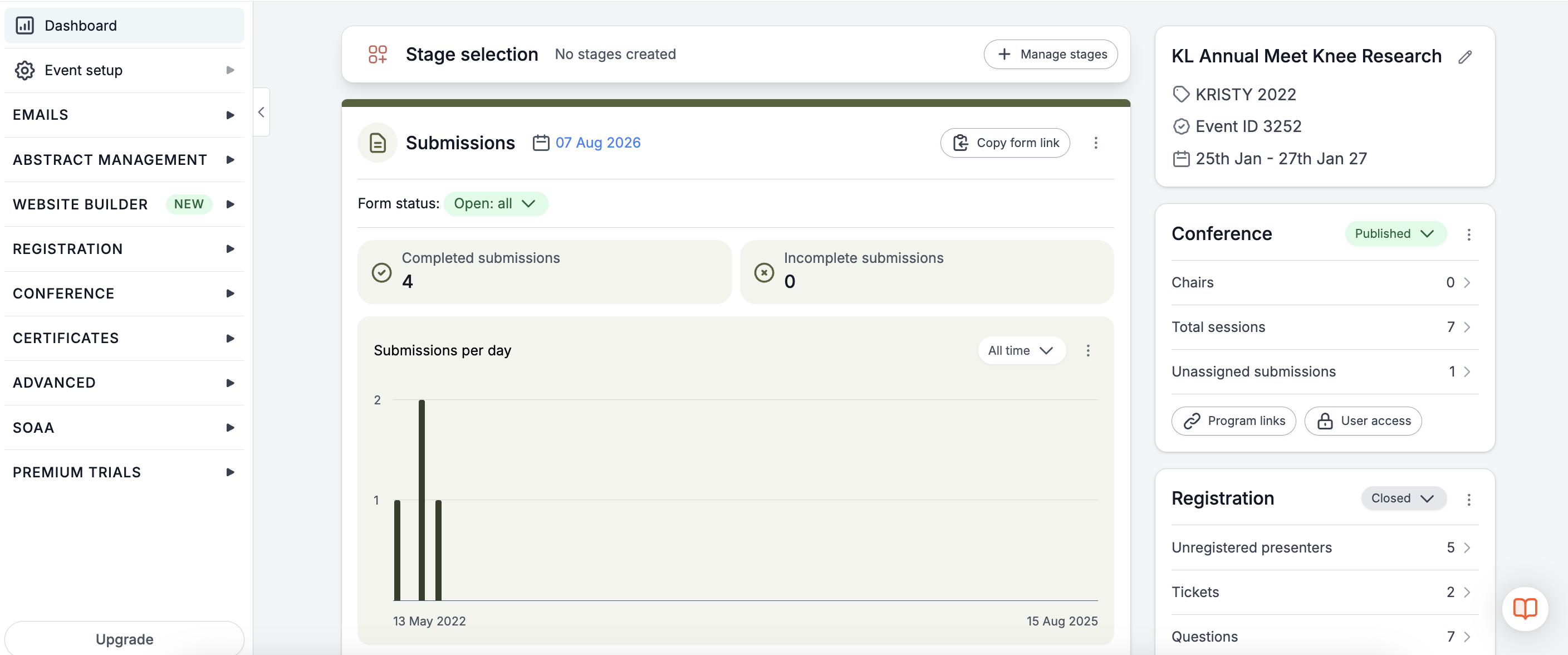Screen dimensions: 1568x655
Task: Click the NEW badge beside Website Builder
Action: pos(189,204)
